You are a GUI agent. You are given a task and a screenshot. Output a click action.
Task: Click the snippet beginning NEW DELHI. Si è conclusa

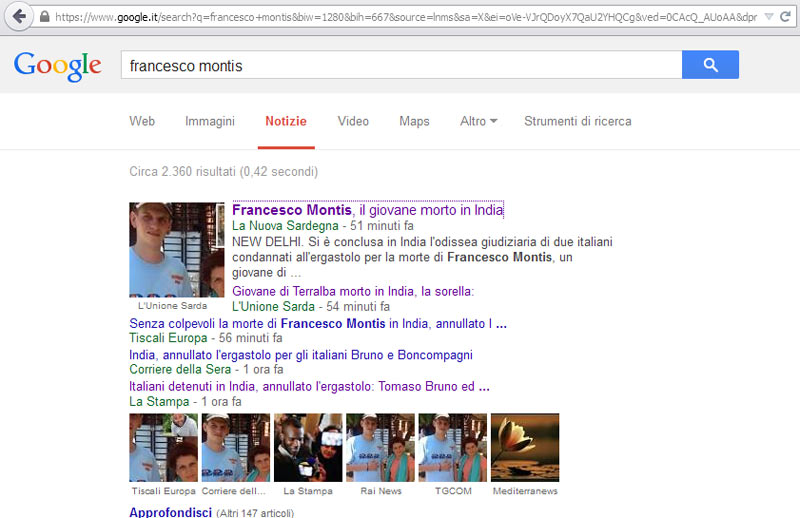tap(422, 257)
